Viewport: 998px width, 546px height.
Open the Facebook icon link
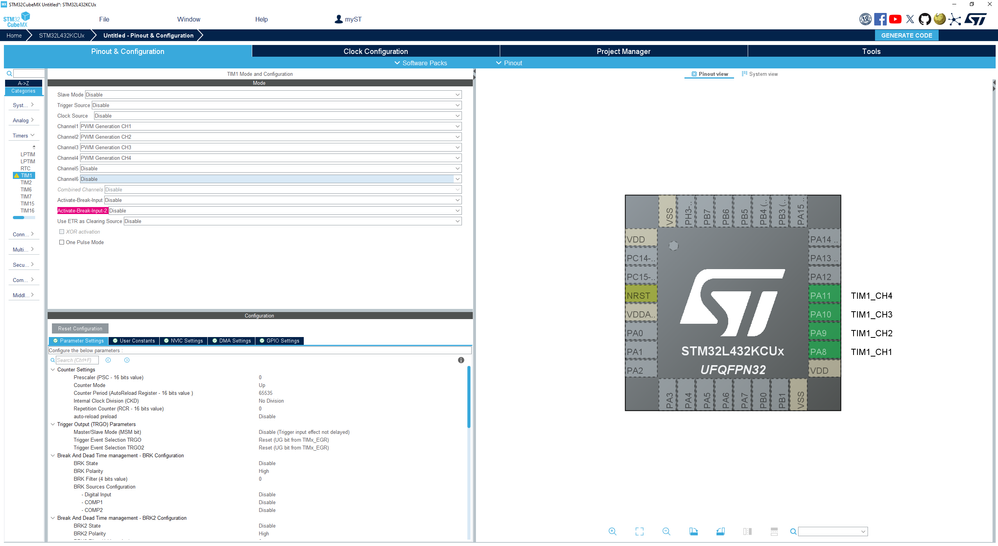tap(880, 19)
